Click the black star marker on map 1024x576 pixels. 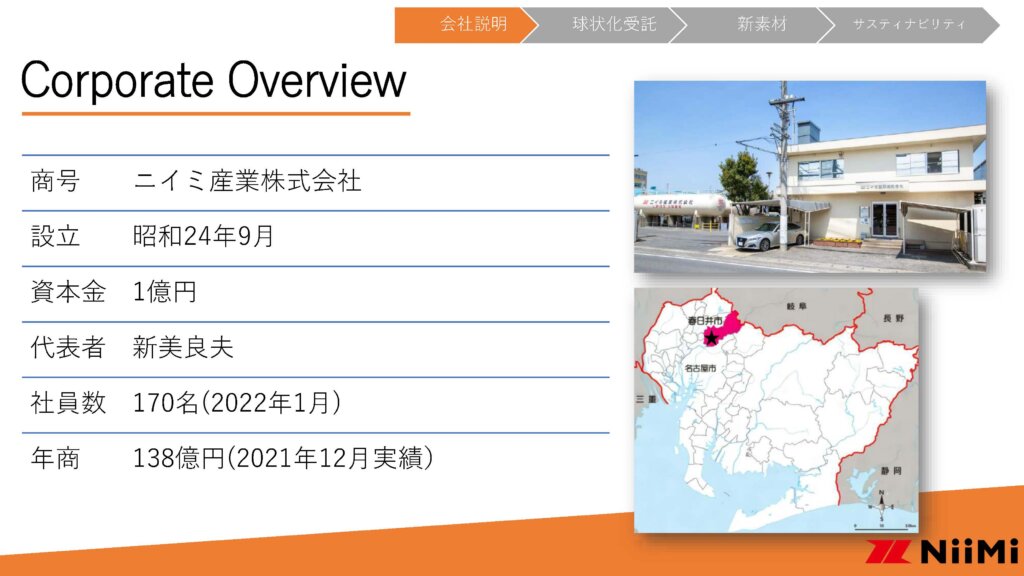pyautogui.click(x=711, y=337)
